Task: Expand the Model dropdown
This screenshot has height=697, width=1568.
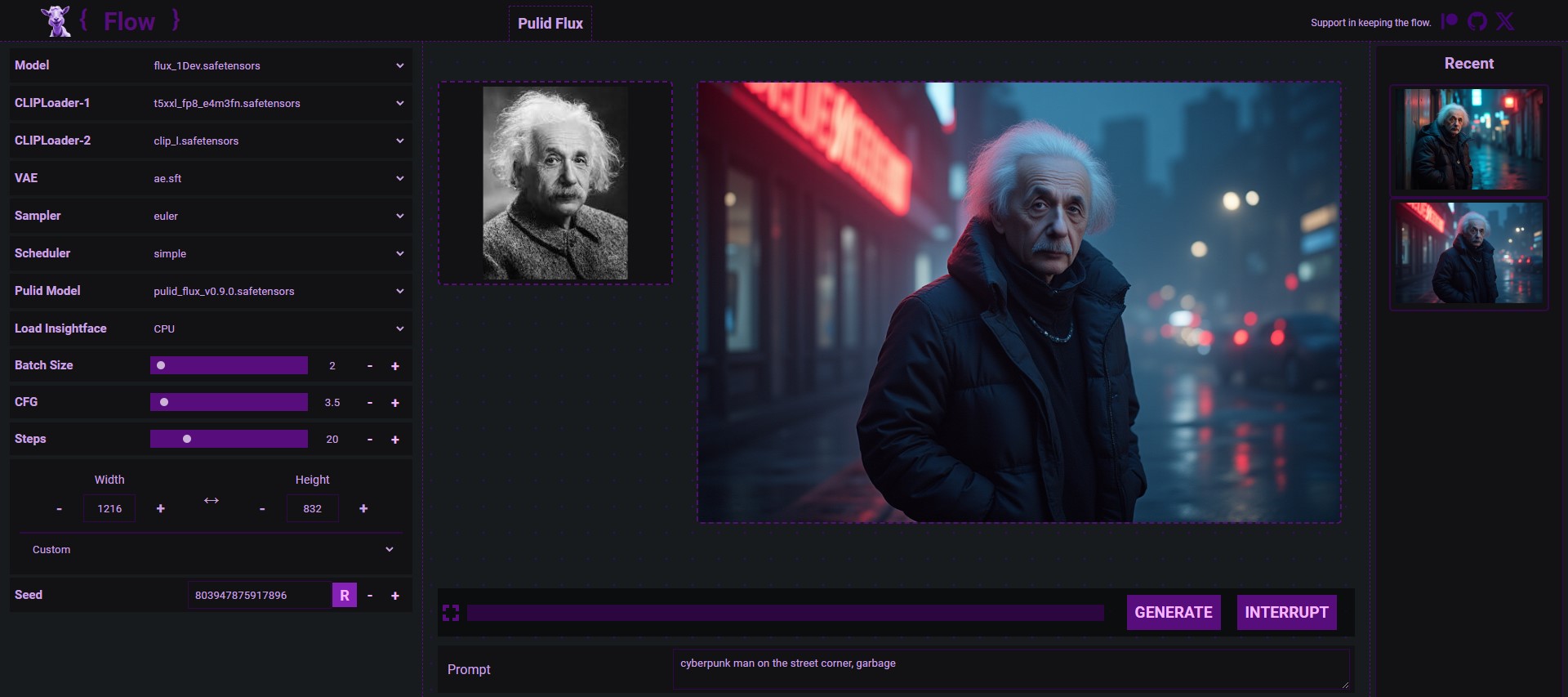Action: 278,65
